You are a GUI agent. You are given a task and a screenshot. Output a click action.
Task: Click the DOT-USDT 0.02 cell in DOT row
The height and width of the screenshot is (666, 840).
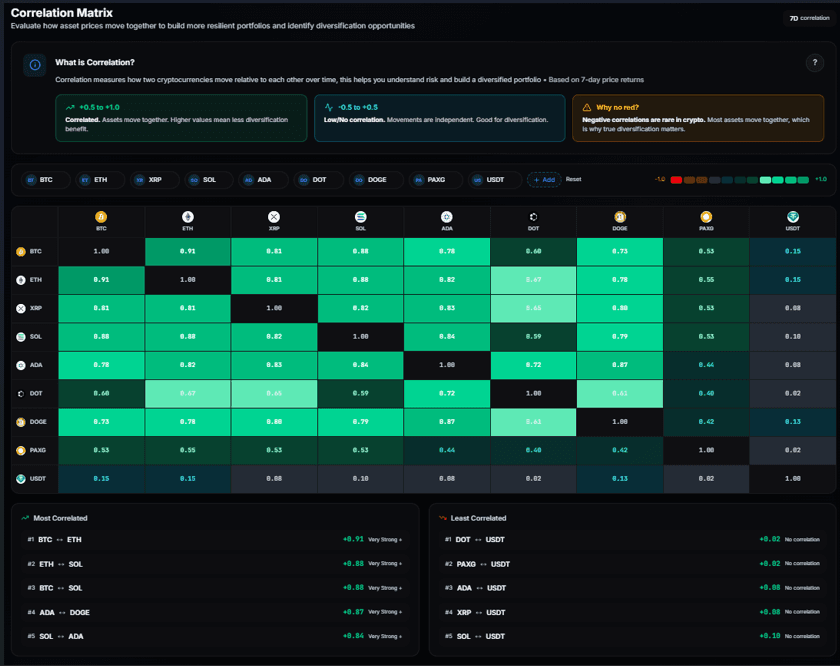click(793, 393)
